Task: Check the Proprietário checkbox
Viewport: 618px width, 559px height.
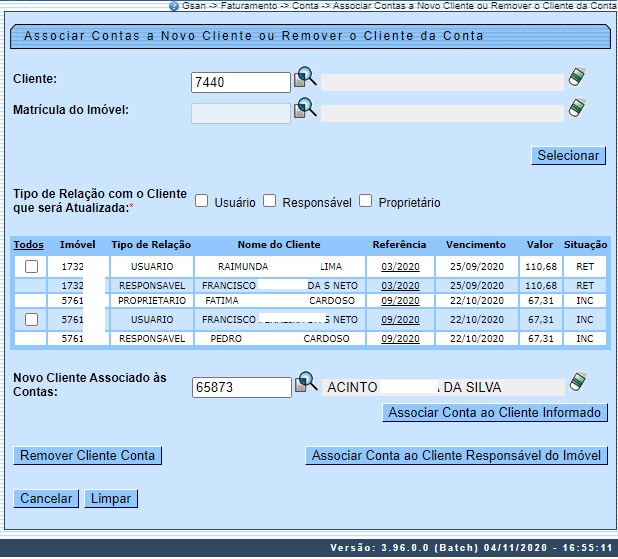Action: pos(365,201)
